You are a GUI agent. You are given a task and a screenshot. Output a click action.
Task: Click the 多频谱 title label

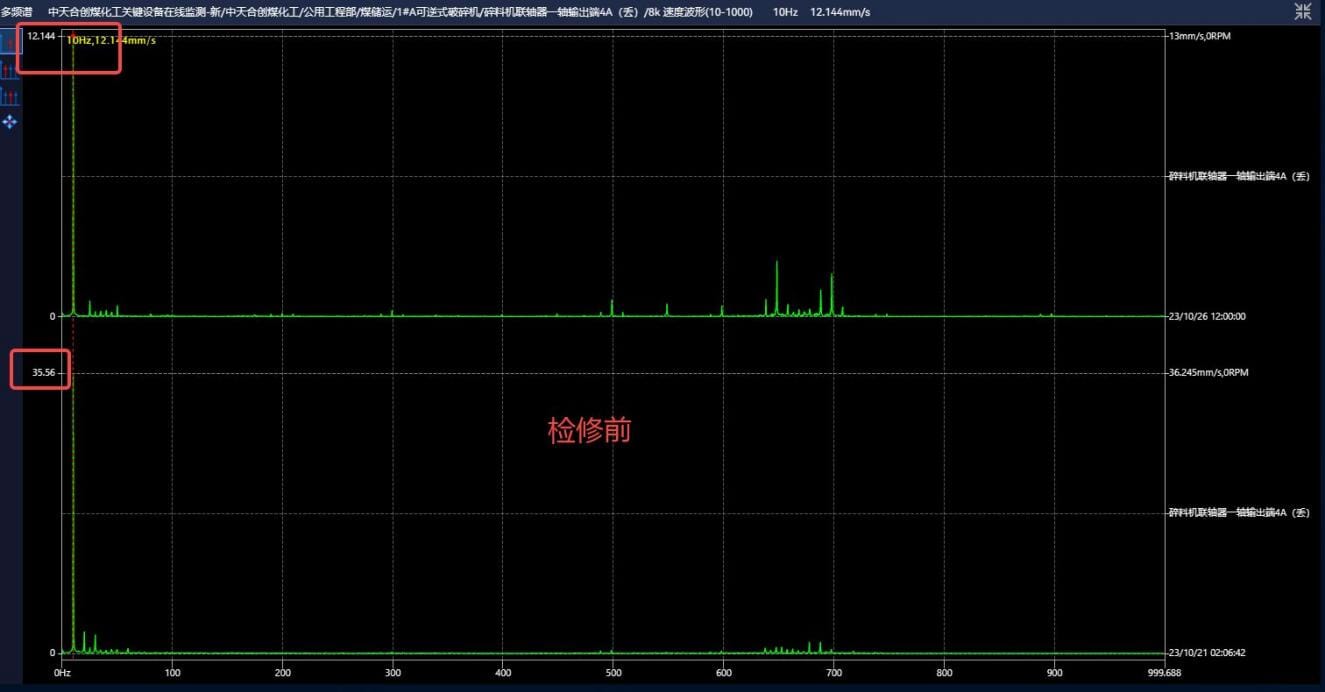16,11
